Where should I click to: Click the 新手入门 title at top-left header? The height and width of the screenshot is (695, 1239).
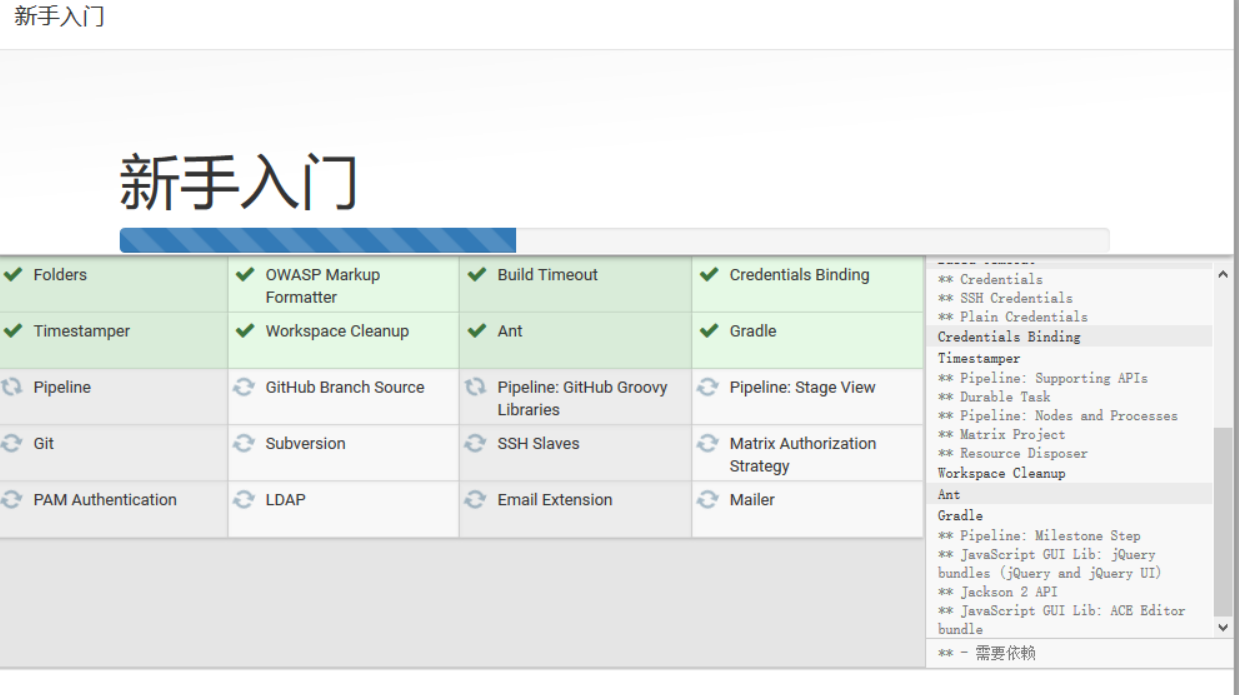(59, 17)
